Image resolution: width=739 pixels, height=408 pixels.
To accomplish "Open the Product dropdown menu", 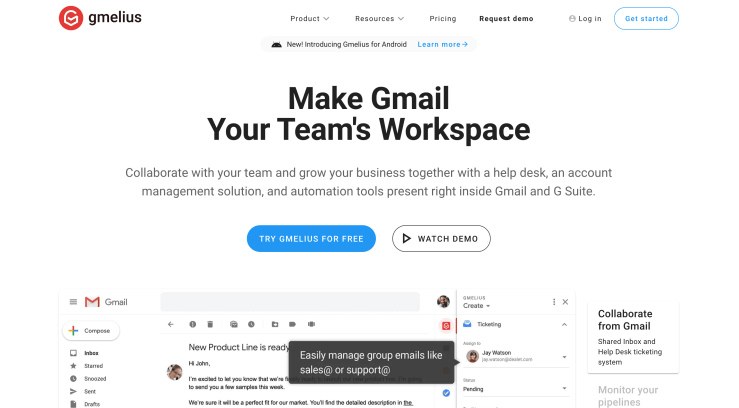I will (310, 18).
